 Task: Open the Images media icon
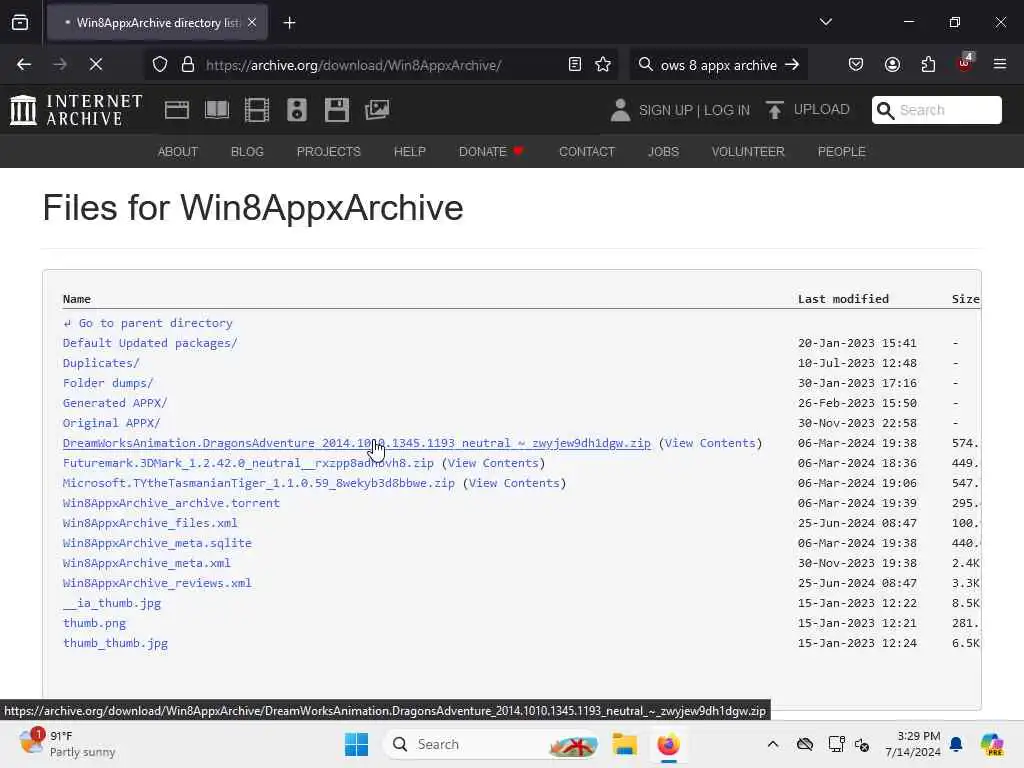(x=377, y=110)
